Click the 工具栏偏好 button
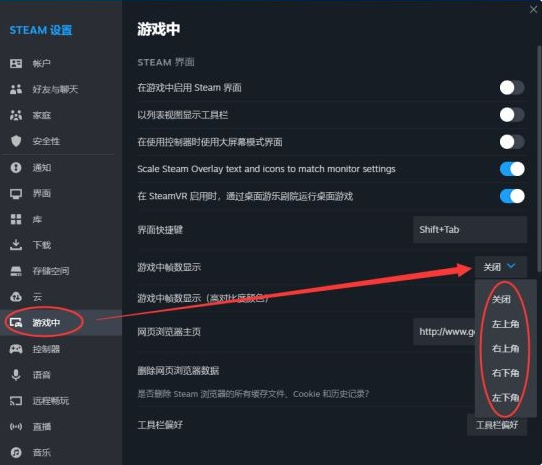542x465 pixels. tap(497, 425)
